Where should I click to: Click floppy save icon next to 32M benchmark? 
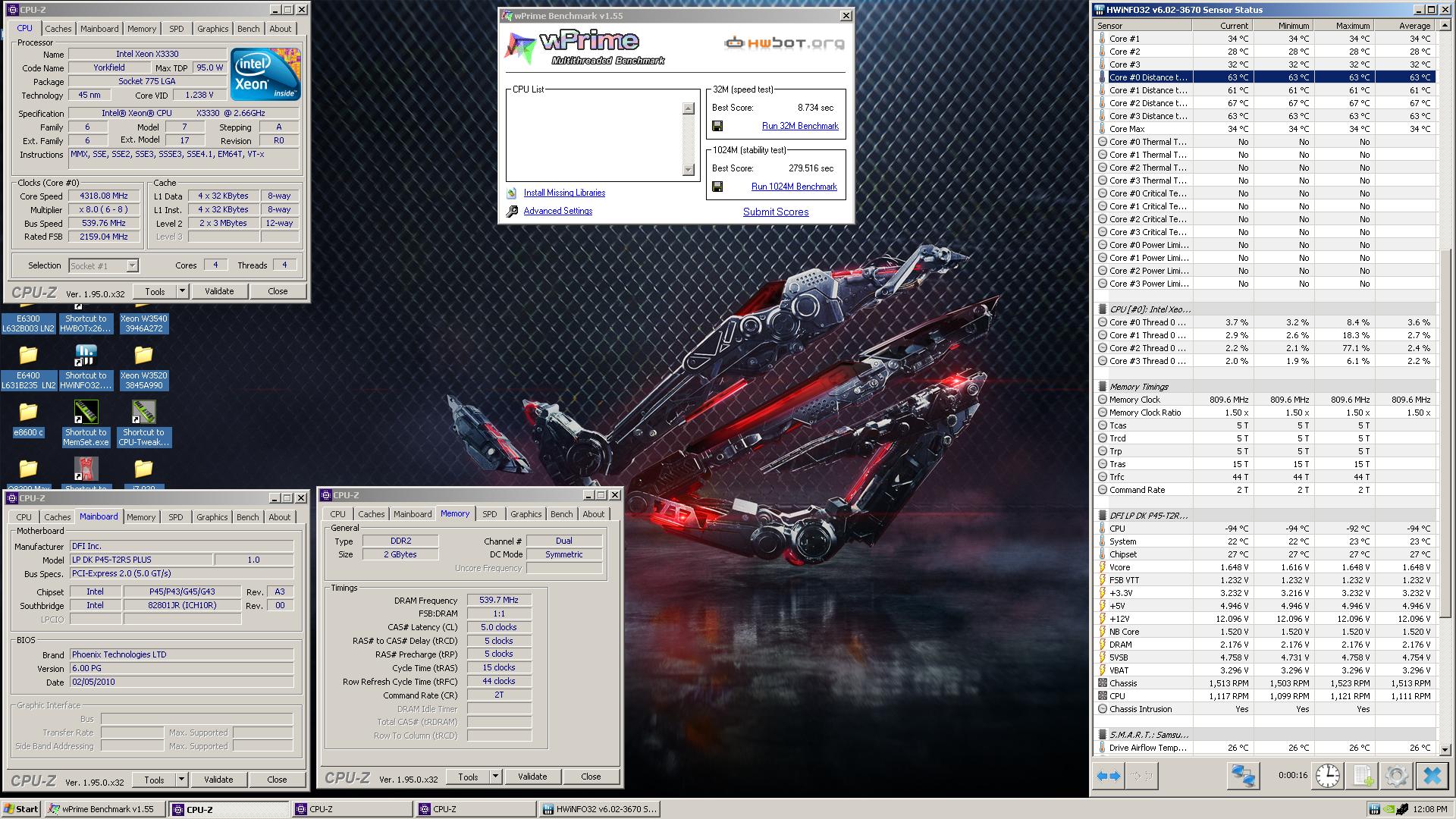click(x=717, y=126)
